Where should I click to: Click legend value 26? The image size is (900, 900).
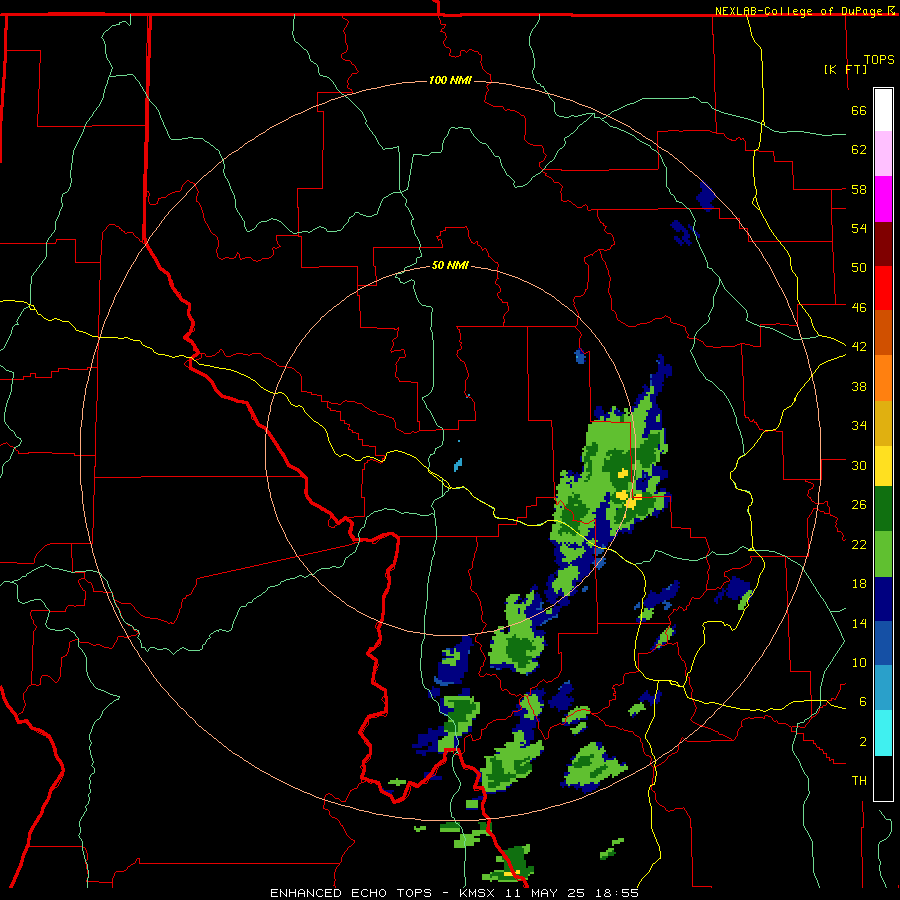click(x=859, y=505)
